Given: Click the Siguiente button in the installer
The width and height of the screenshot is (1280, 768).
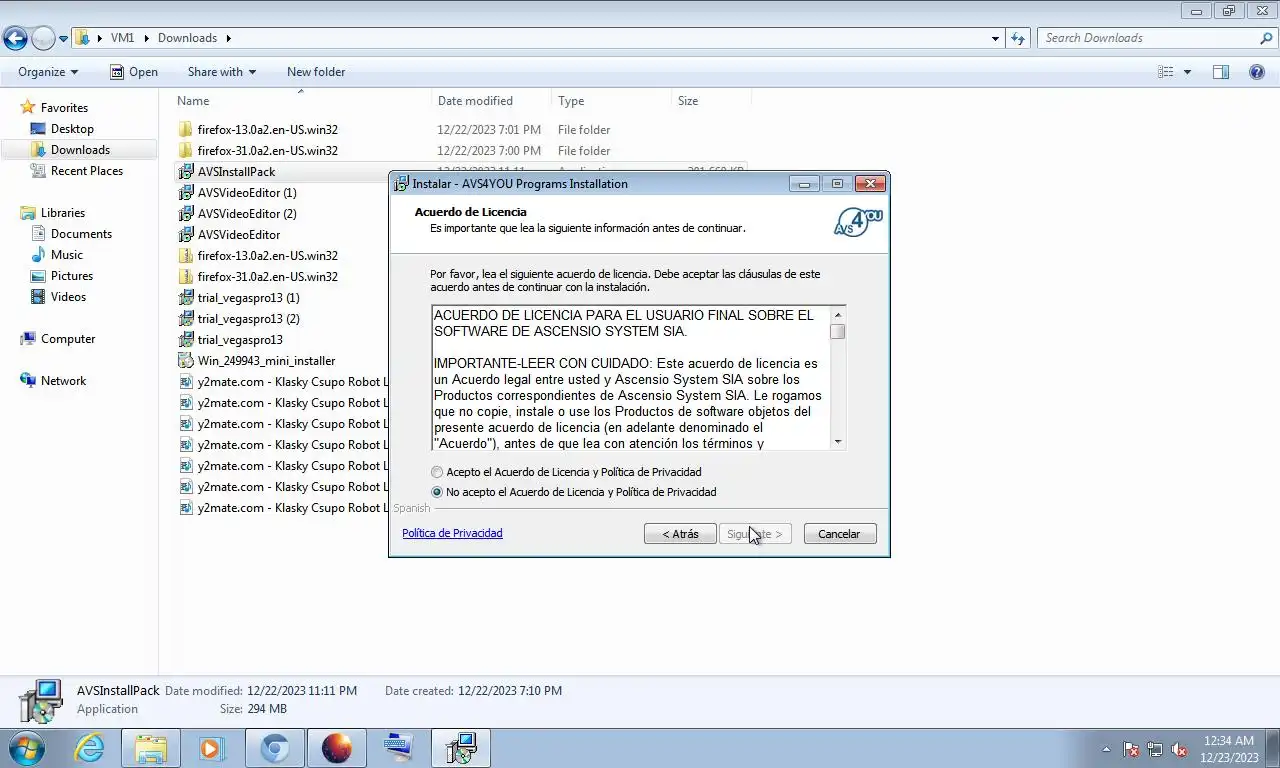Looking at the screenshot, I should (755, 534).
